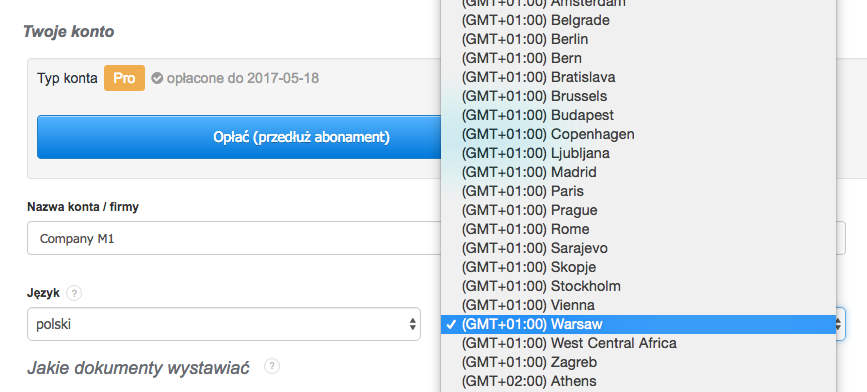Click Opłać (przedłuż abonament) button
Screen dimensions: 867x392
[x=239, y=137]
